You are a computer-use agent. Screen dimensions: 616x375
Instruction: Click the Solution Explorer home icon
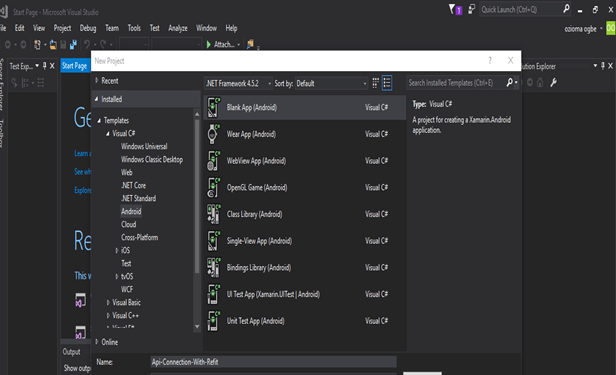[540, 82]
